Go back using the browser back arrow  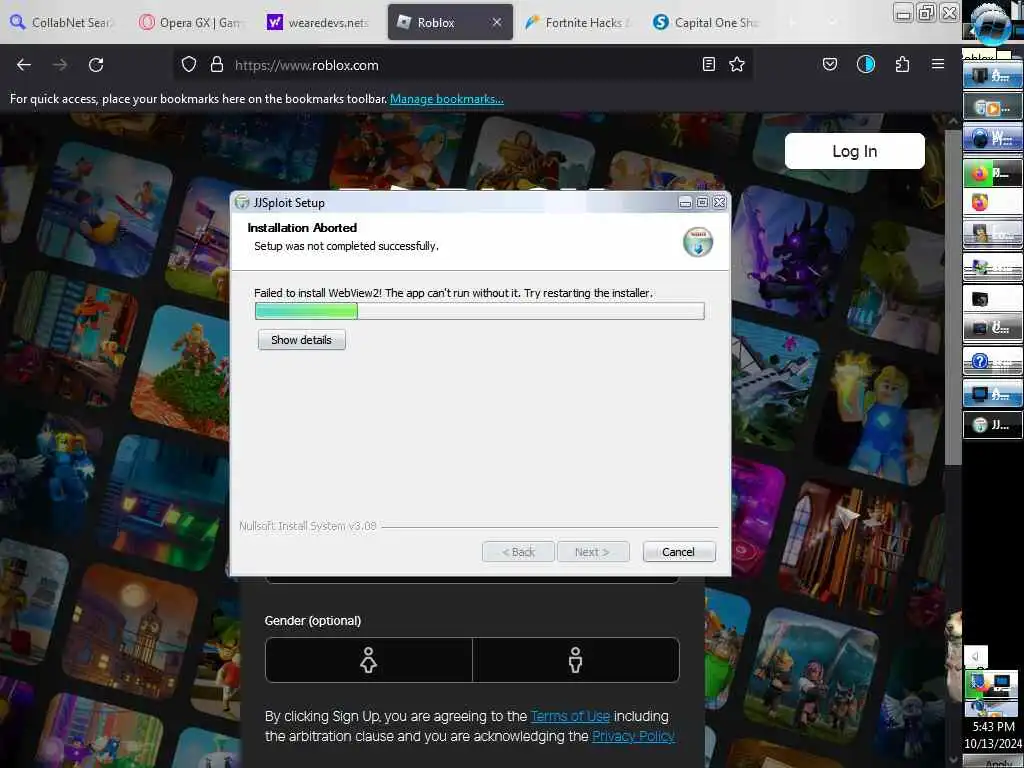pyautogui.click(x=24, y=65)
